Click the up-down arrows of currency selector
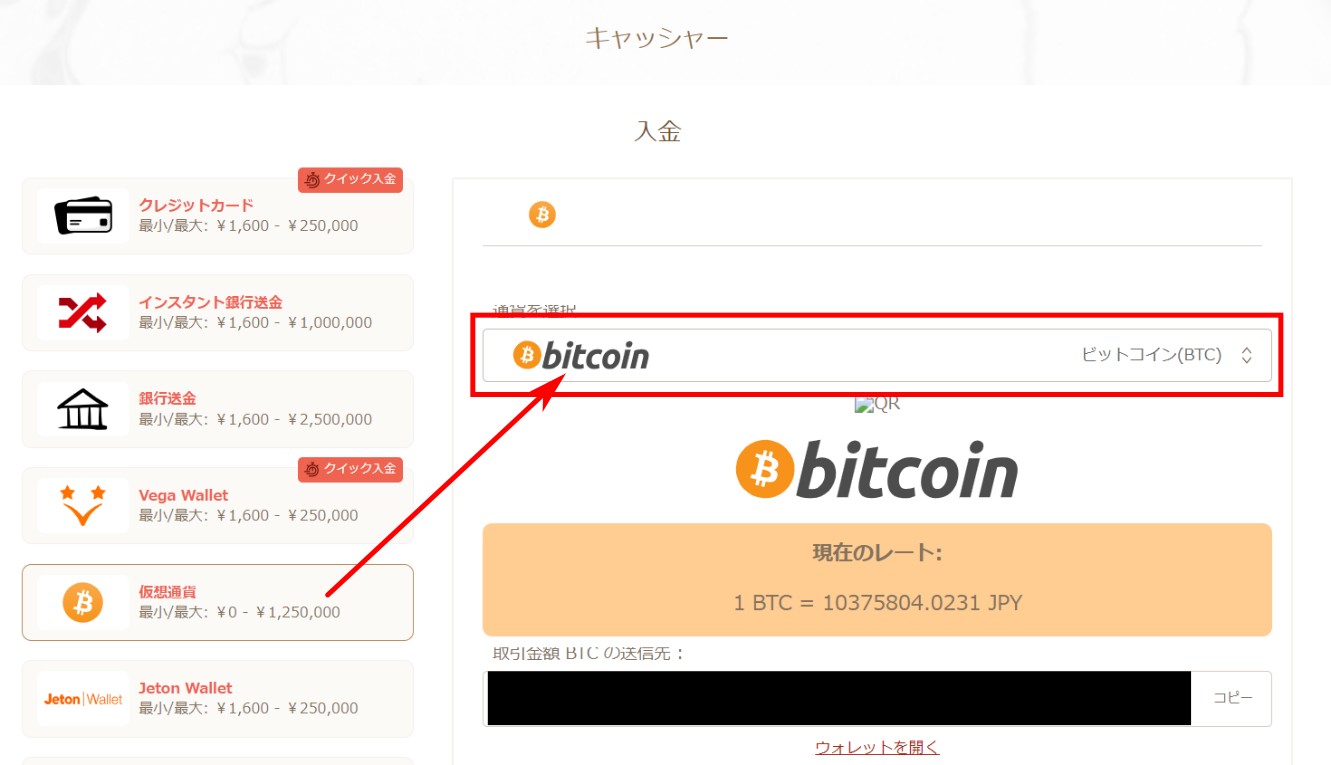Image resolution: width=1331 pixels, height=765 pixels. point(1246,355)
